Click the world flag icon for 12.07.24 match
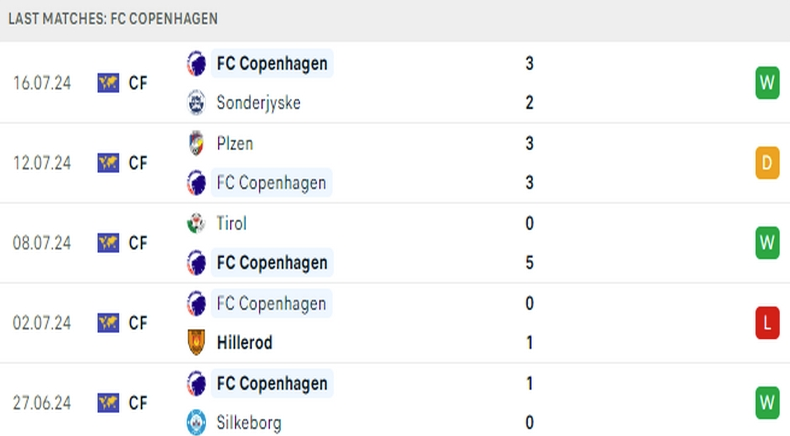This screenshot has height=436, width=790. pyautogui.click(x=108, y=163)
